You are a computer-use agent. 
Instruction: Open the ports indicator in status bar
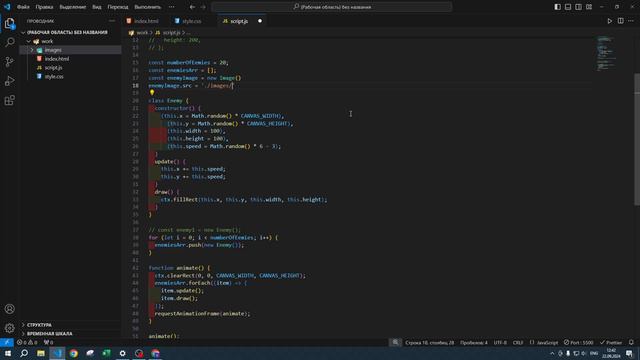coord(48,342)
